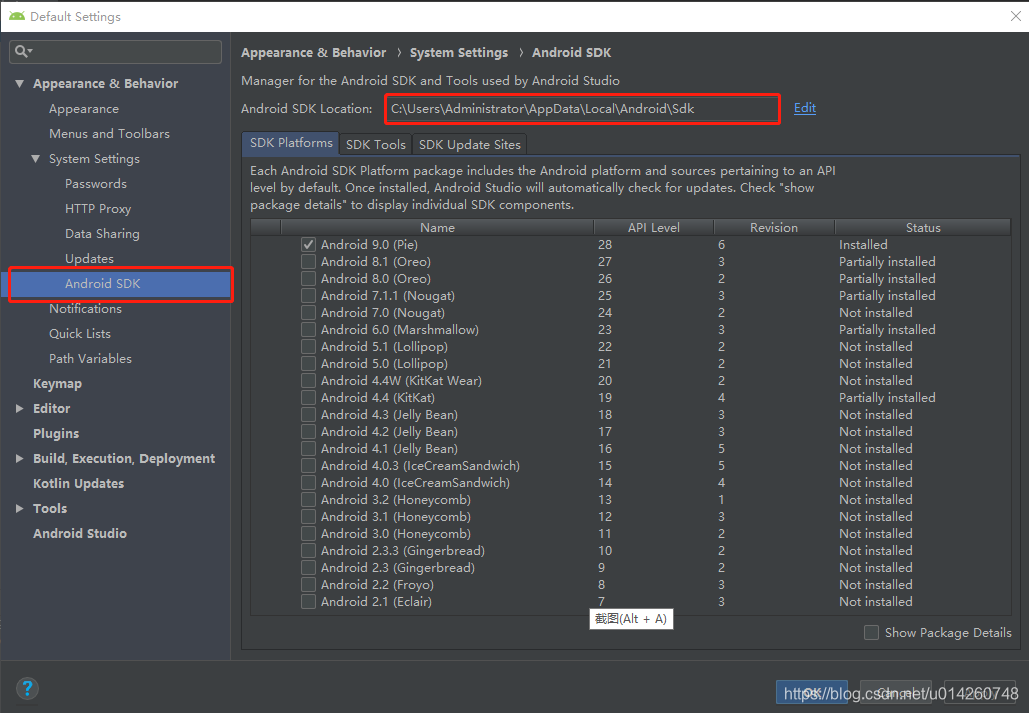This screenshot has width=1029, height=713.
Task: Expand the Tools tree node
Action: click(x=20, y=508)
